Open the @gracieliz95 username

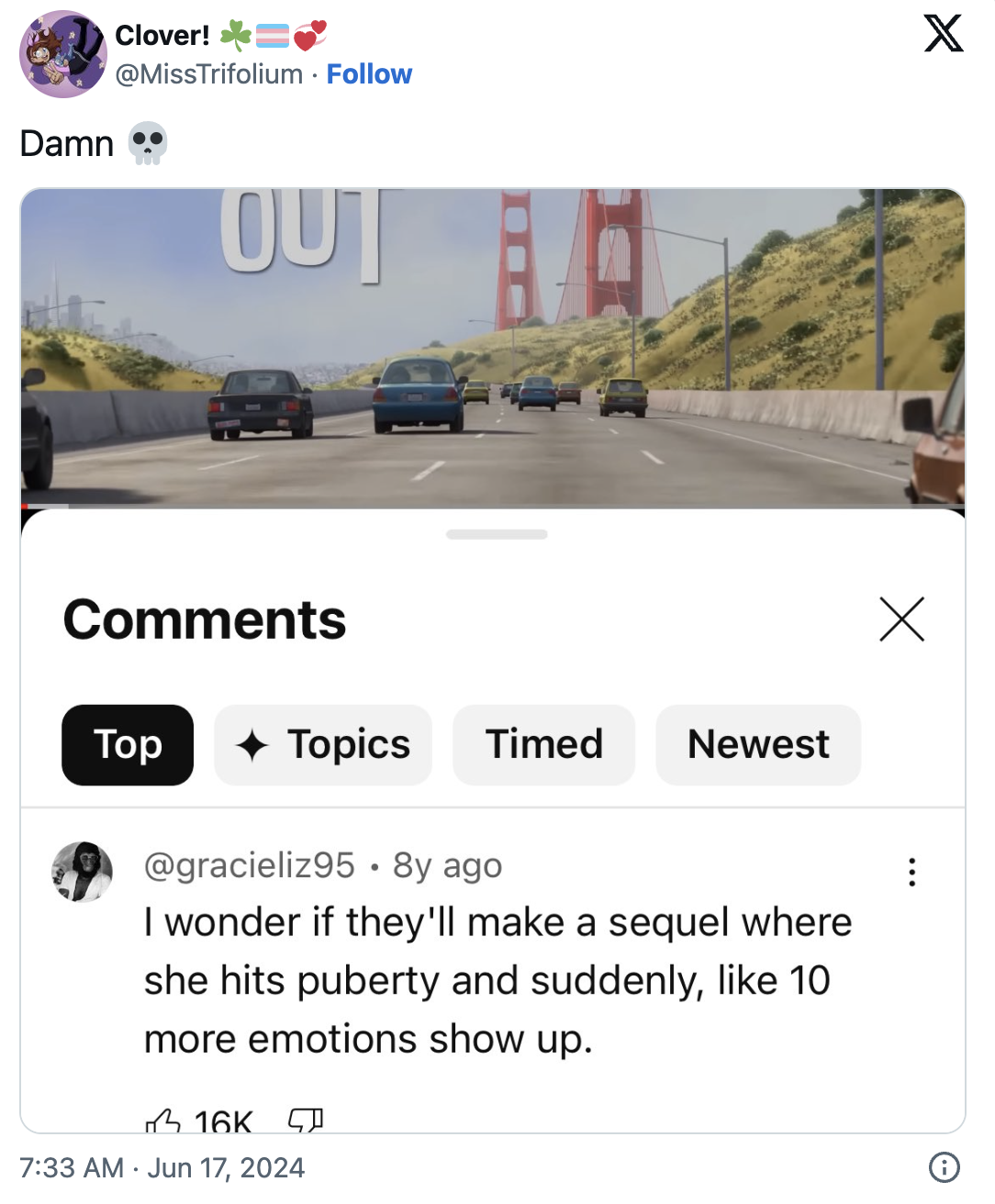(x=249, y=865)
